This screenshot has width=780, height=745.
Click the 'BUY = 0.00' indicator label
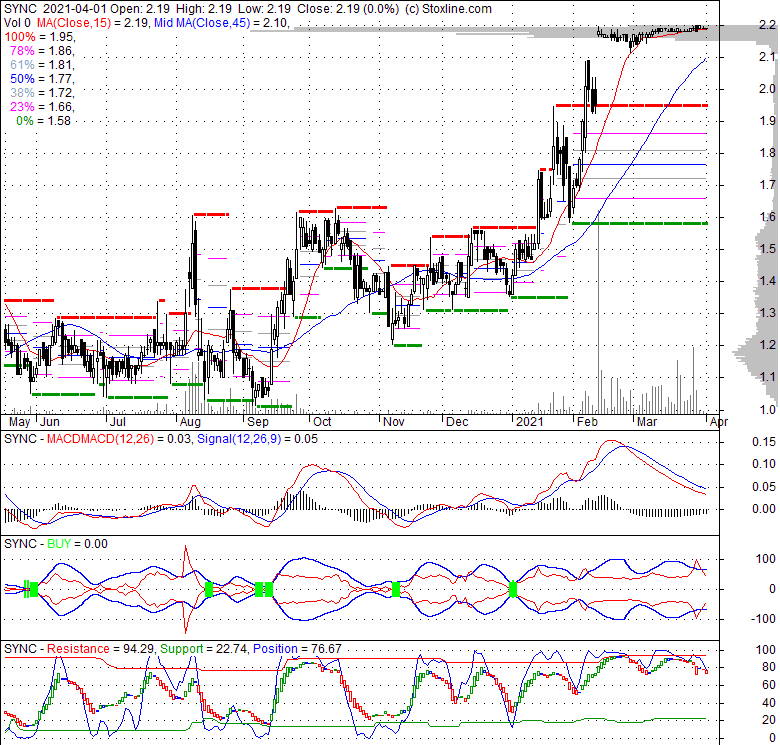77,544
